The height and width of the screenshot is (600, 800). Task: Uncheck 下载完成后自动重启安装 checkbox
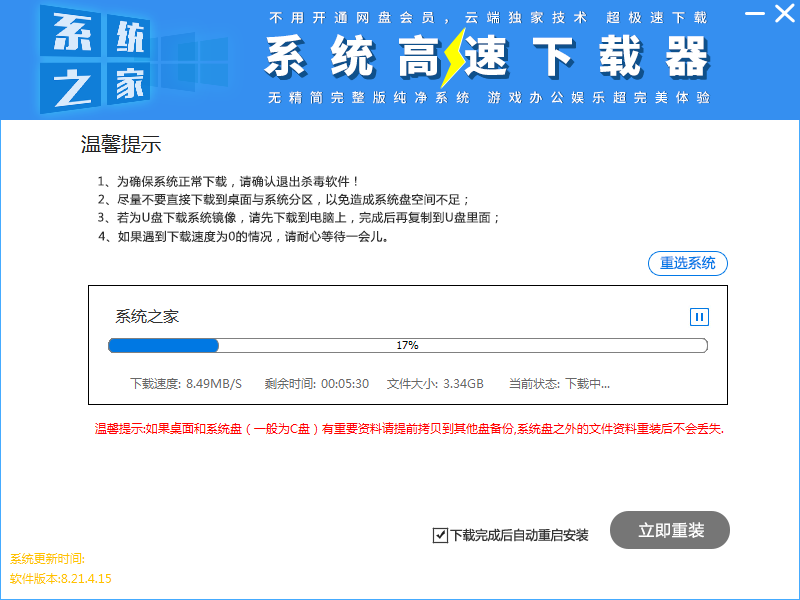440,535
